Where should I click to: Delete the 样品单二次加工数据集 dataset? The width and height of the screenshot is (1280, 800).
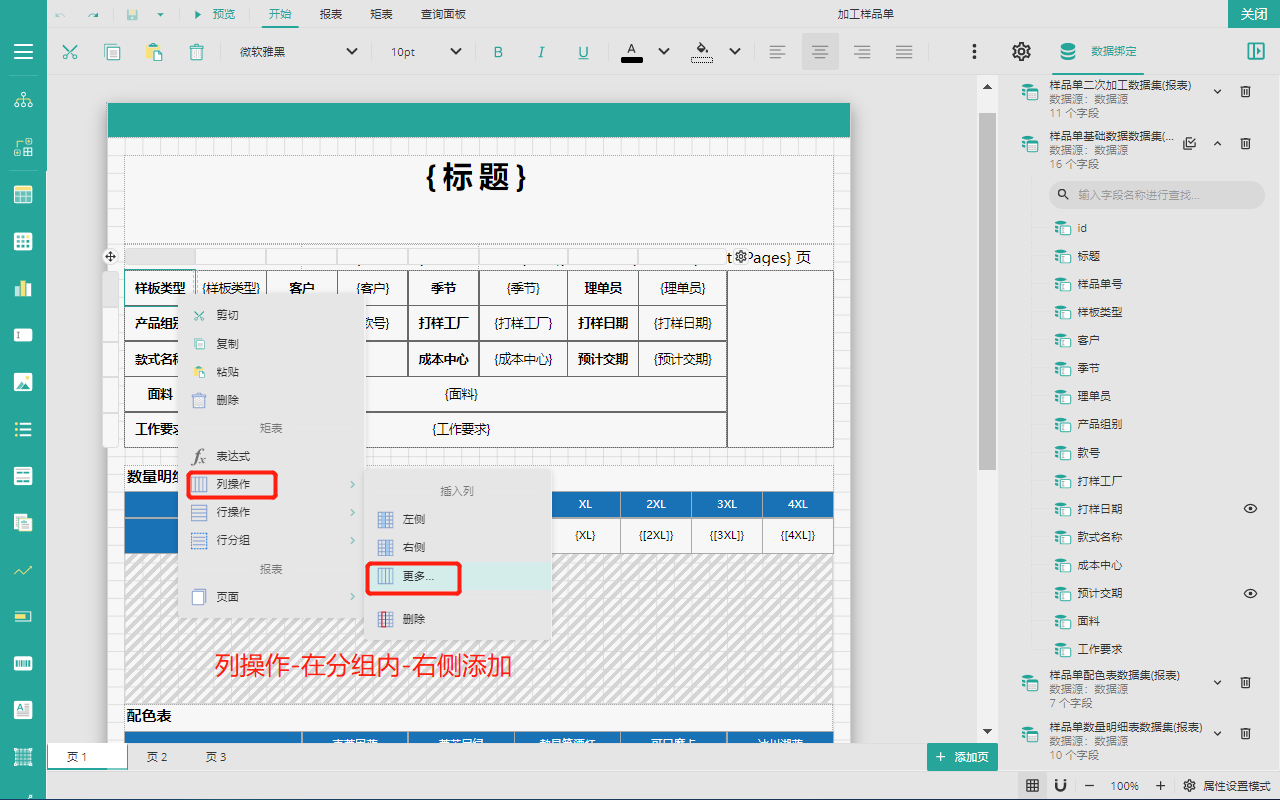pos(1245,91)
